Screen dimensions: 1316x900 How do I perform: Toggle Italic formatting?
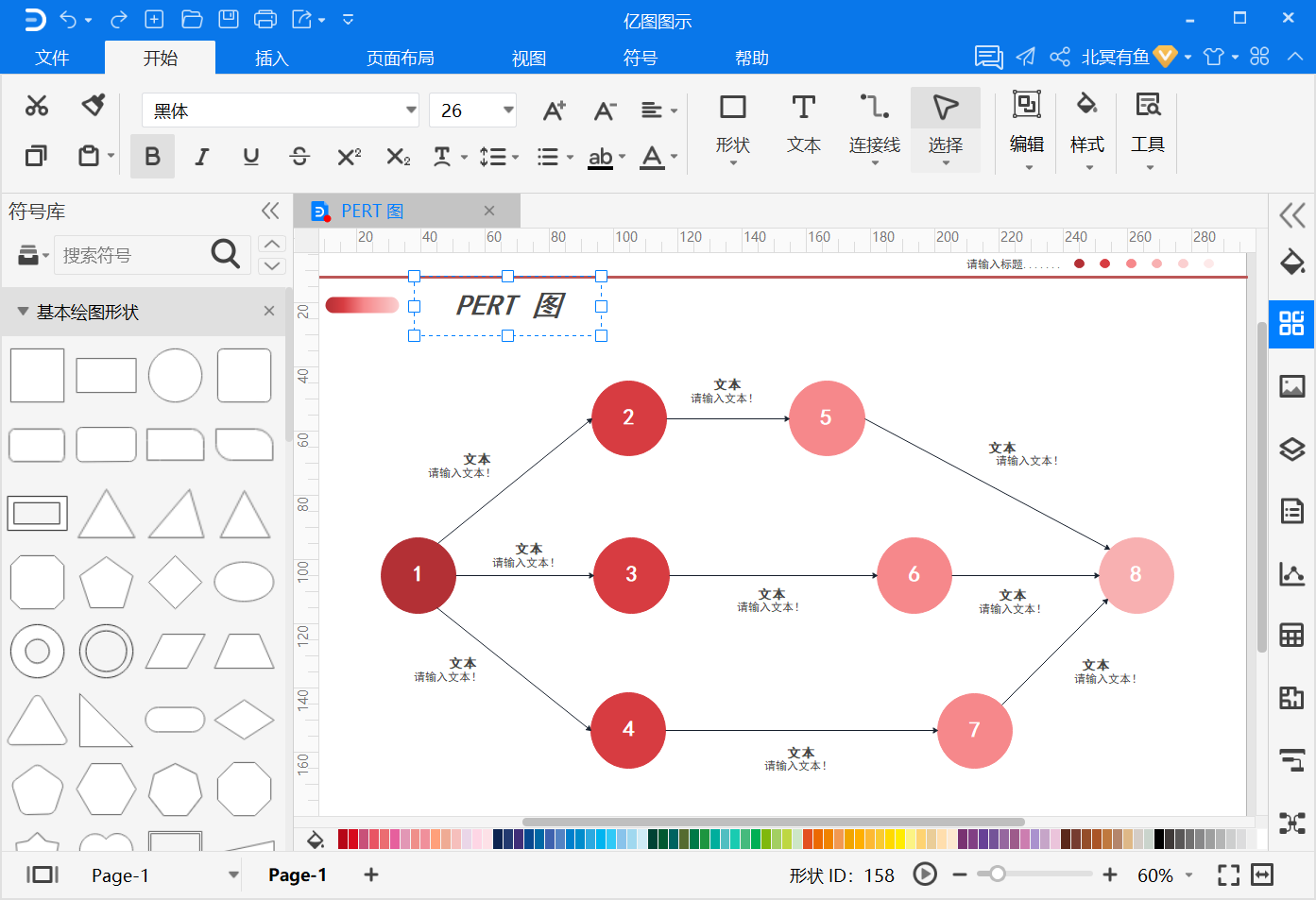coord(201,156)
